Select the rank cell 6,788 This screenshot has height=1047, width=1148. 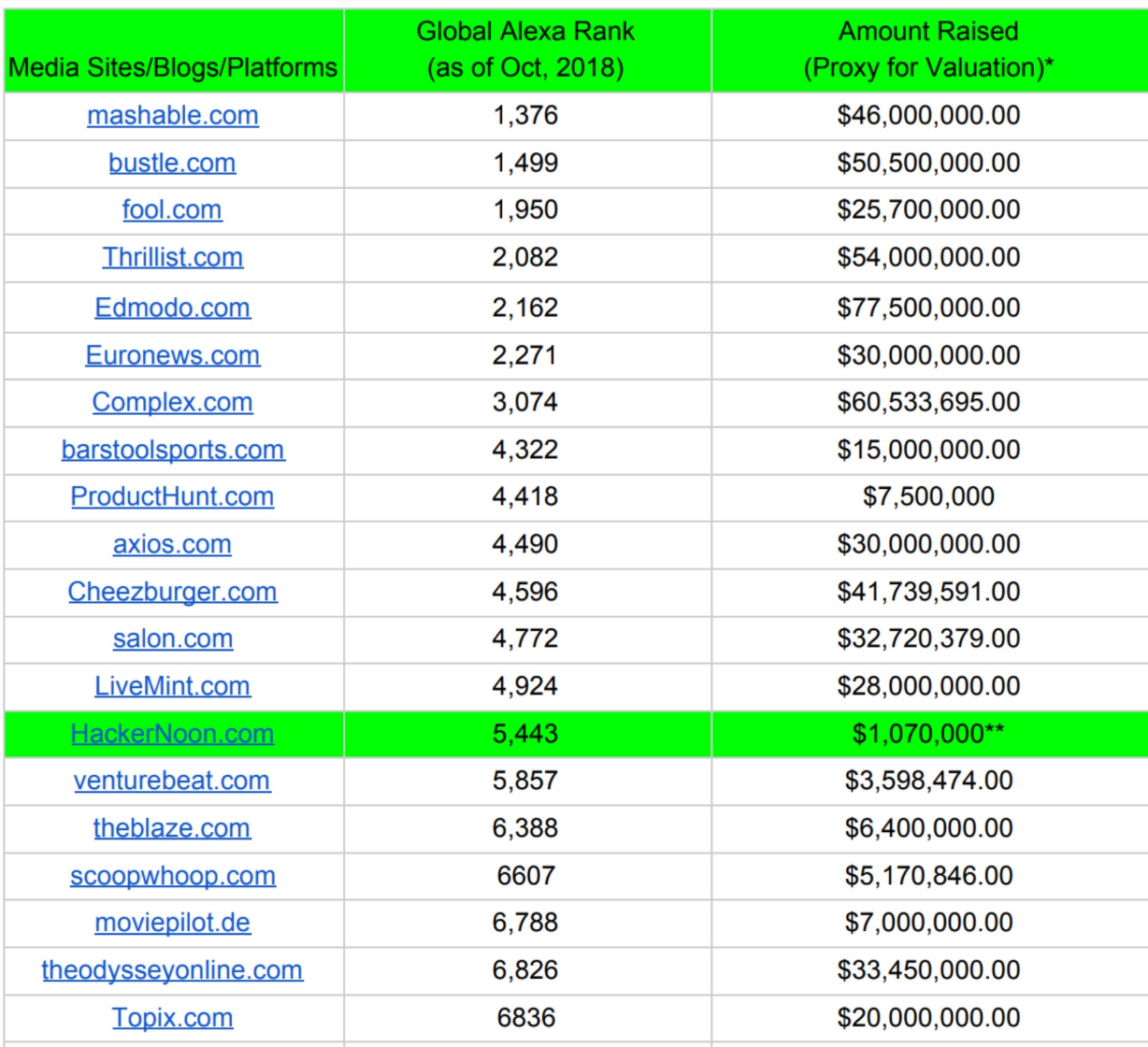[527, 923]
